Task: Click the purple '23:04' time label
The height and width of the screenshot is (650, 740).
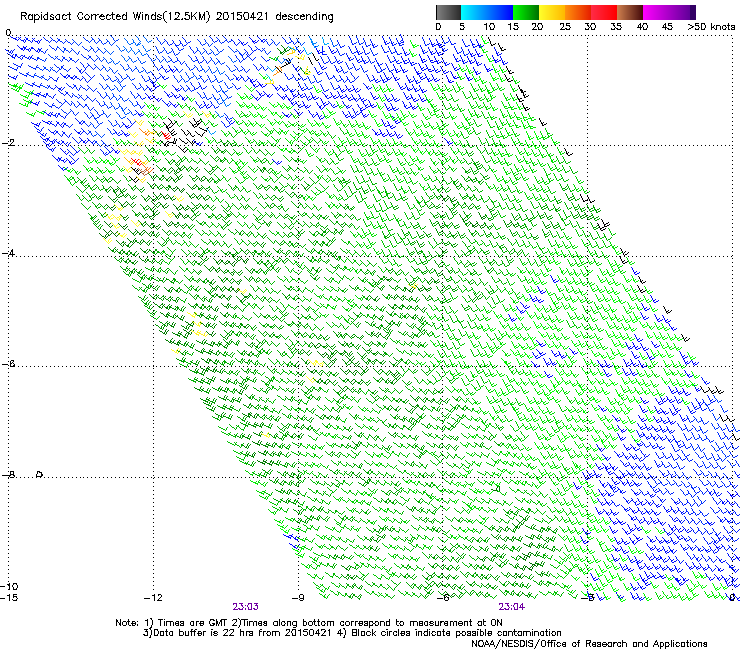Action: click(x=512, y=607)
